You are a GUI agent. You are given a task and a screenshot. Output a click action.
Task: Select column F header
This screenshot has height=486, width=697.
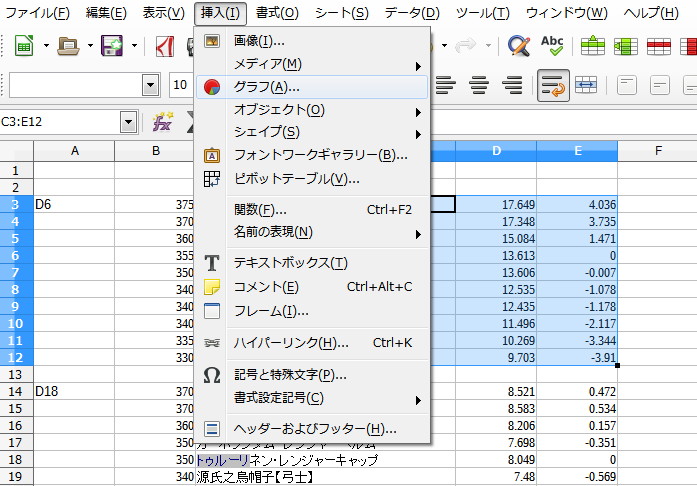(658, 151)
